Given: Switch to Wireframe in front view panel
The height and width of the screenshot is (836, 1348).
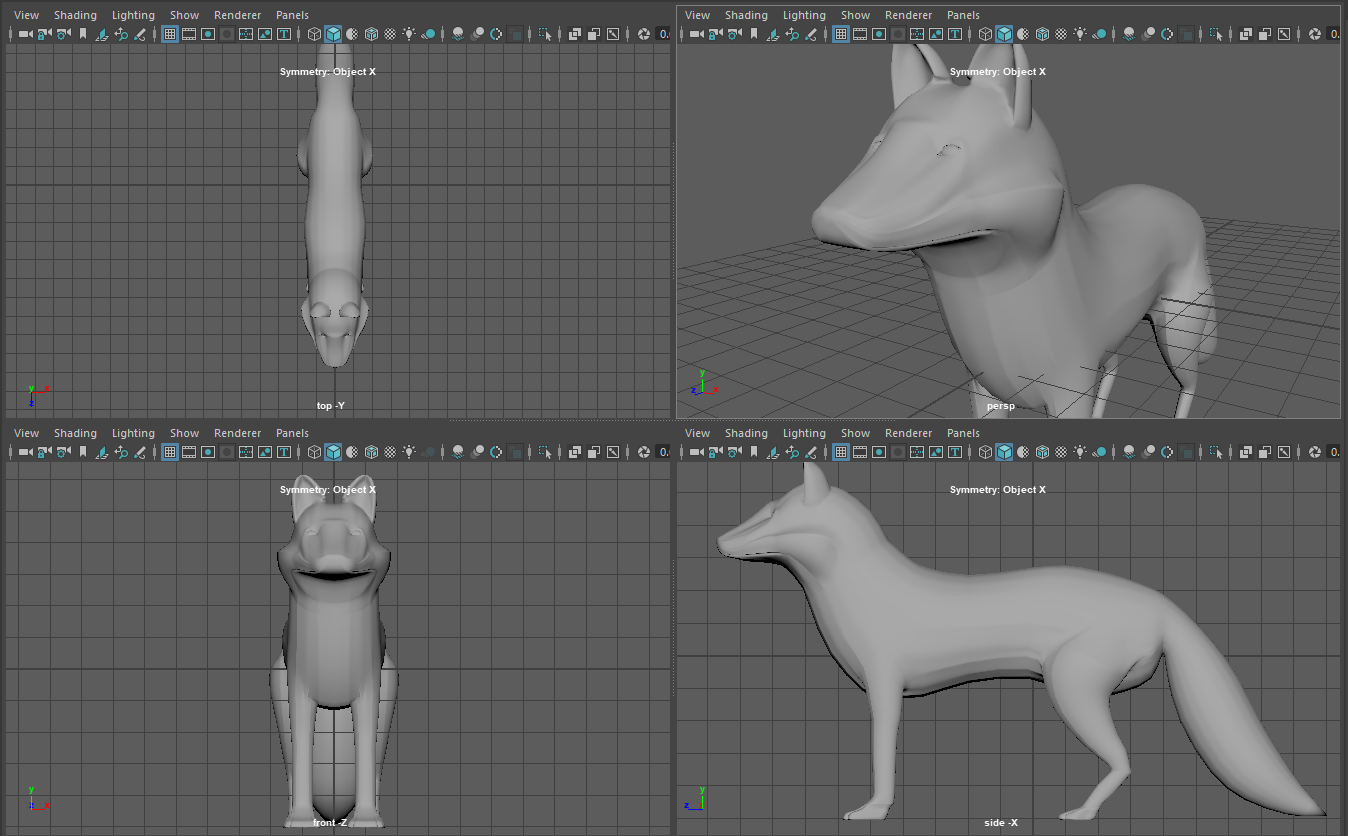Looking at the screenshot, I should (314, 452).
